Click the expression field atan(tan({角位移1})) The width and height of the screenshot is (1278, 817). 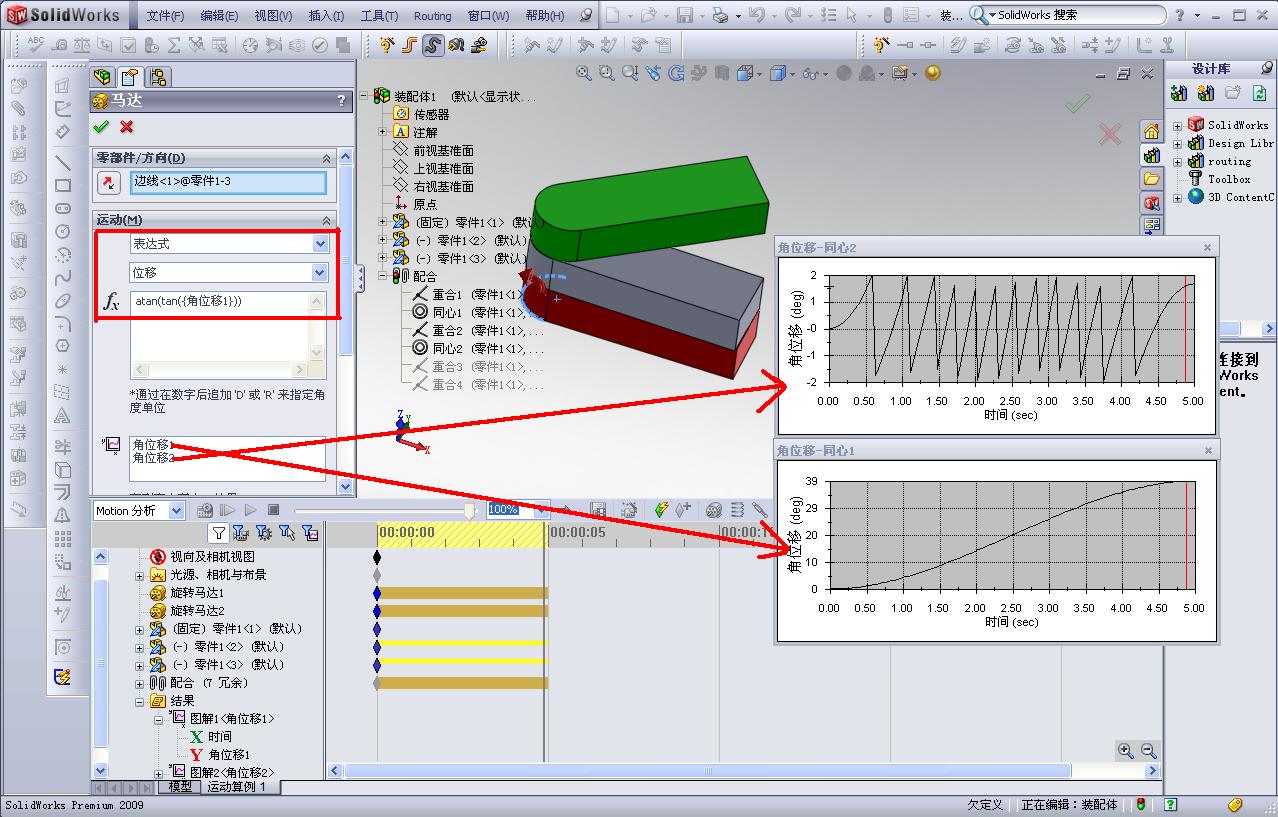(x=228, y=335)
